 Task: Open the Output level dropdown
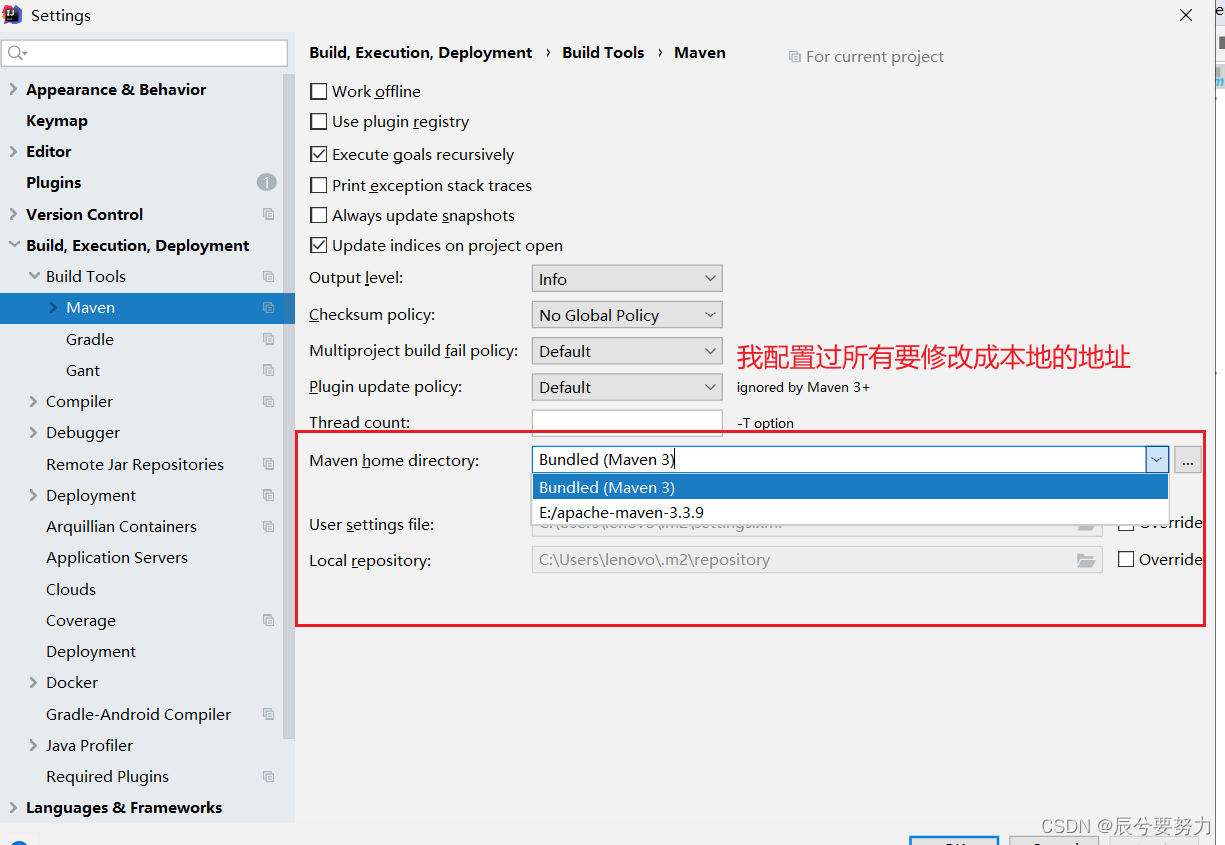pos(627,279)
